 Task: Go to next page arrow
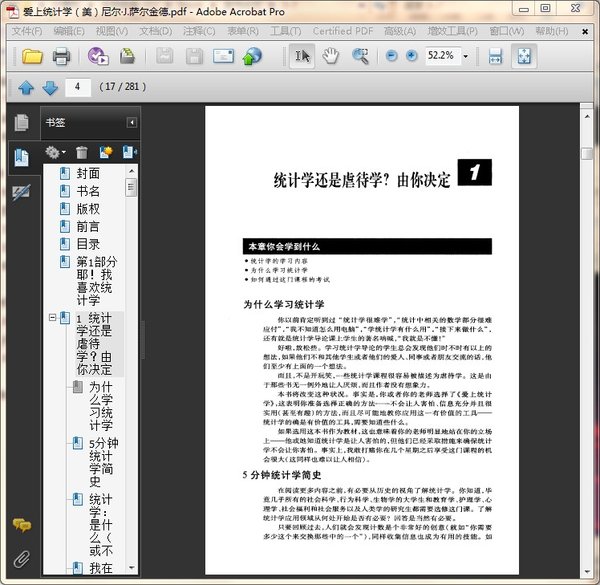49,88
